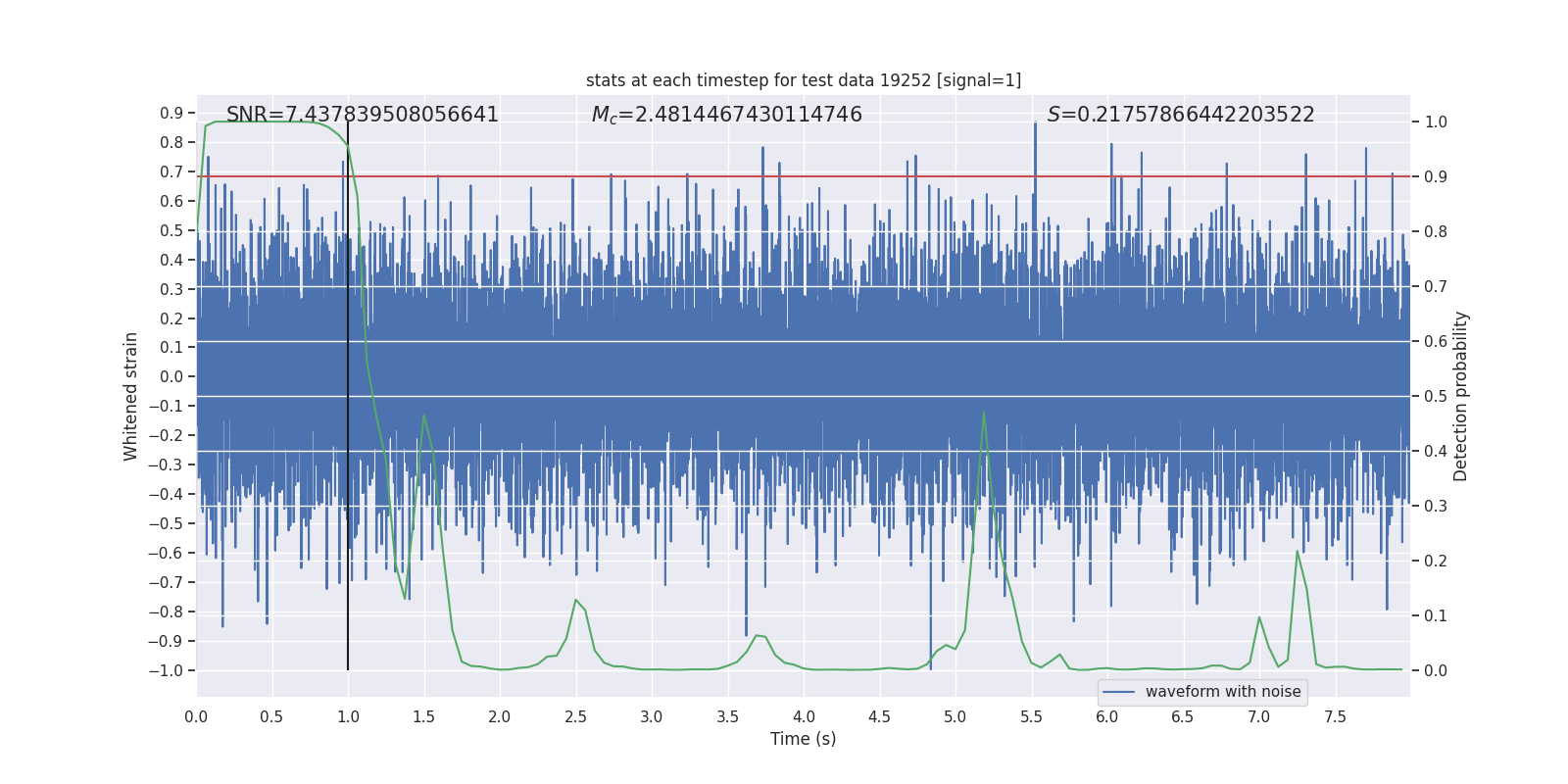Click the 'Time (s)' x-axis label
The height and width of the screenshot is (784, 1568).
click(804, 739)
